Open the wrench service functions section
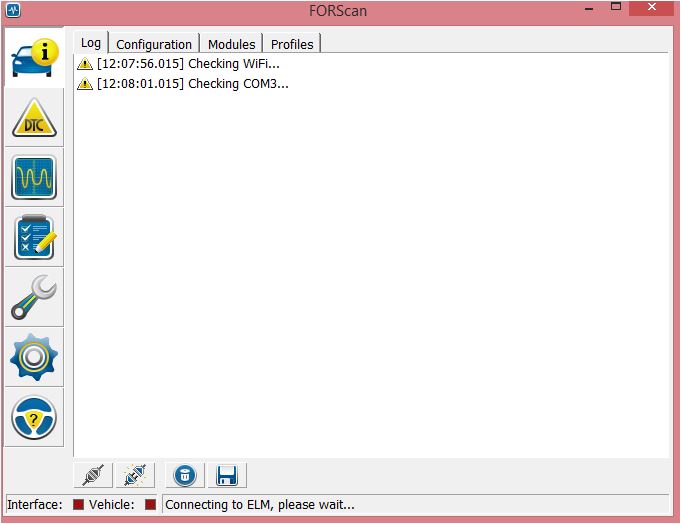The width and height of the screenshot is (681, 524). click(x=34, y=297)
